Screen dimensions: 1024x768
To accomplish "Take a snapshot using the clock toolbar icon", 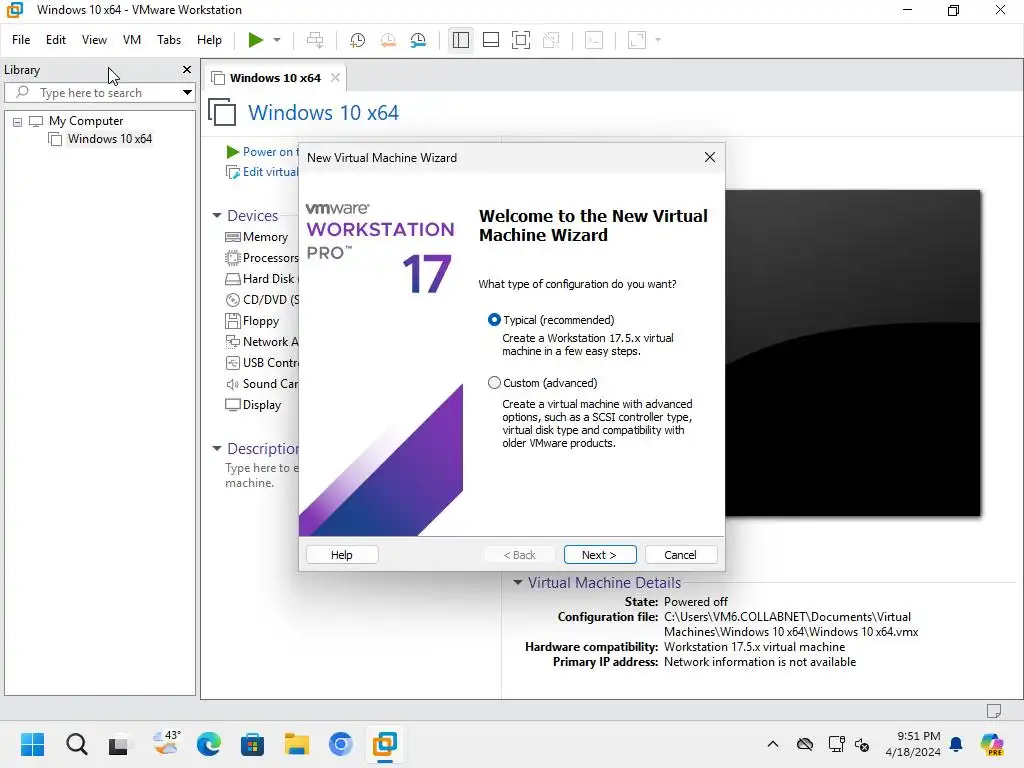I will [357, 40].
